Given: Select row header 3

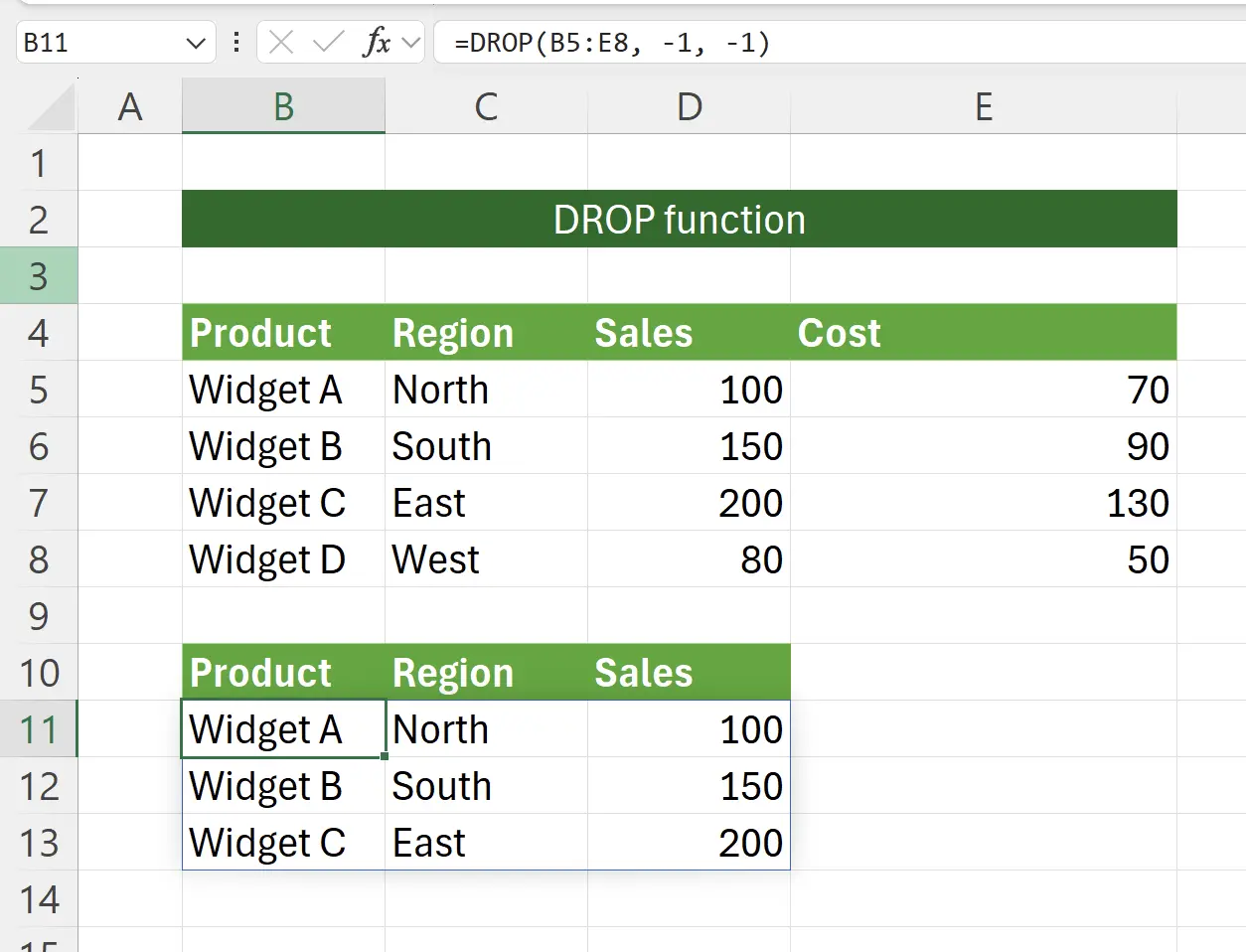Looking at the screenshot, I should [x=40, y=275].
